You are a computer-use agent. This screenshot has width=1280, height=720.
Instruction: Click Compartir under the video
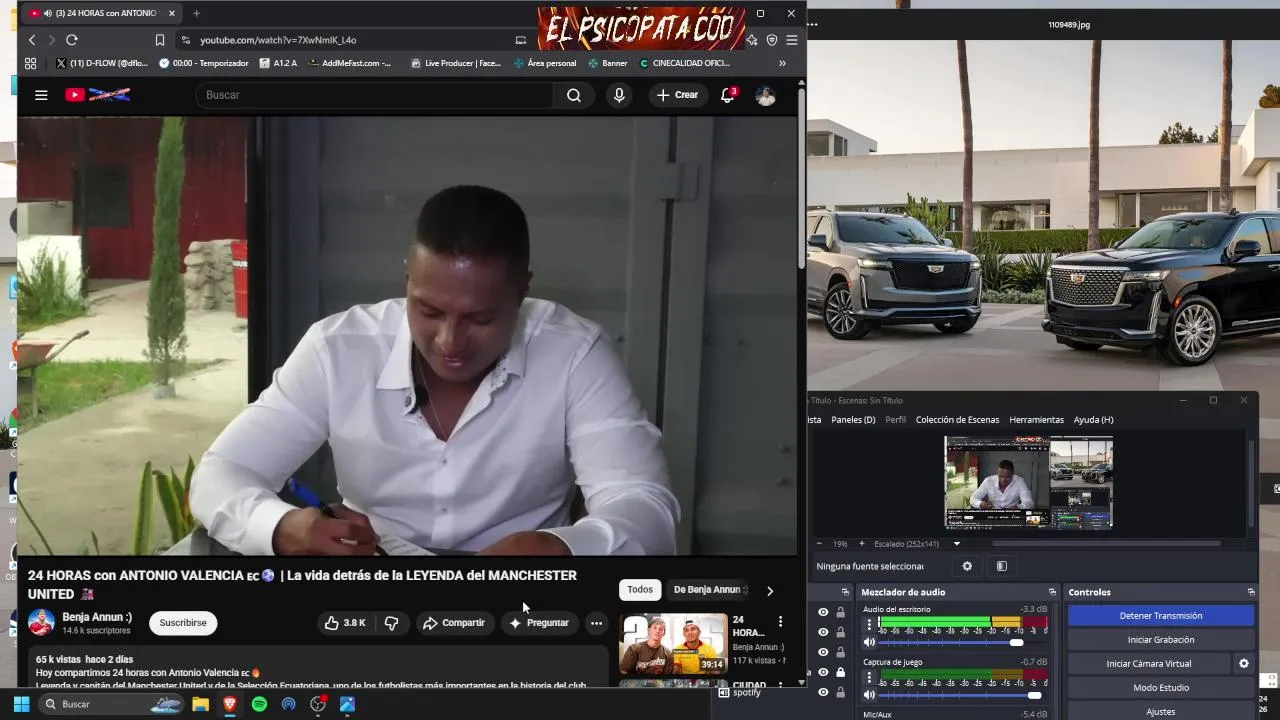pyautogui.click(x=454, y=623)
